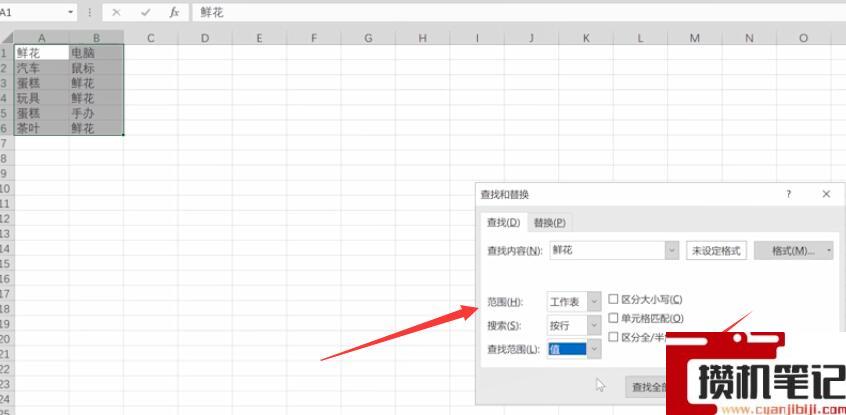Enable the 单元格匹配(O) checkbox
This screenshot has width=846, height=415.
(x=613, y=318)
